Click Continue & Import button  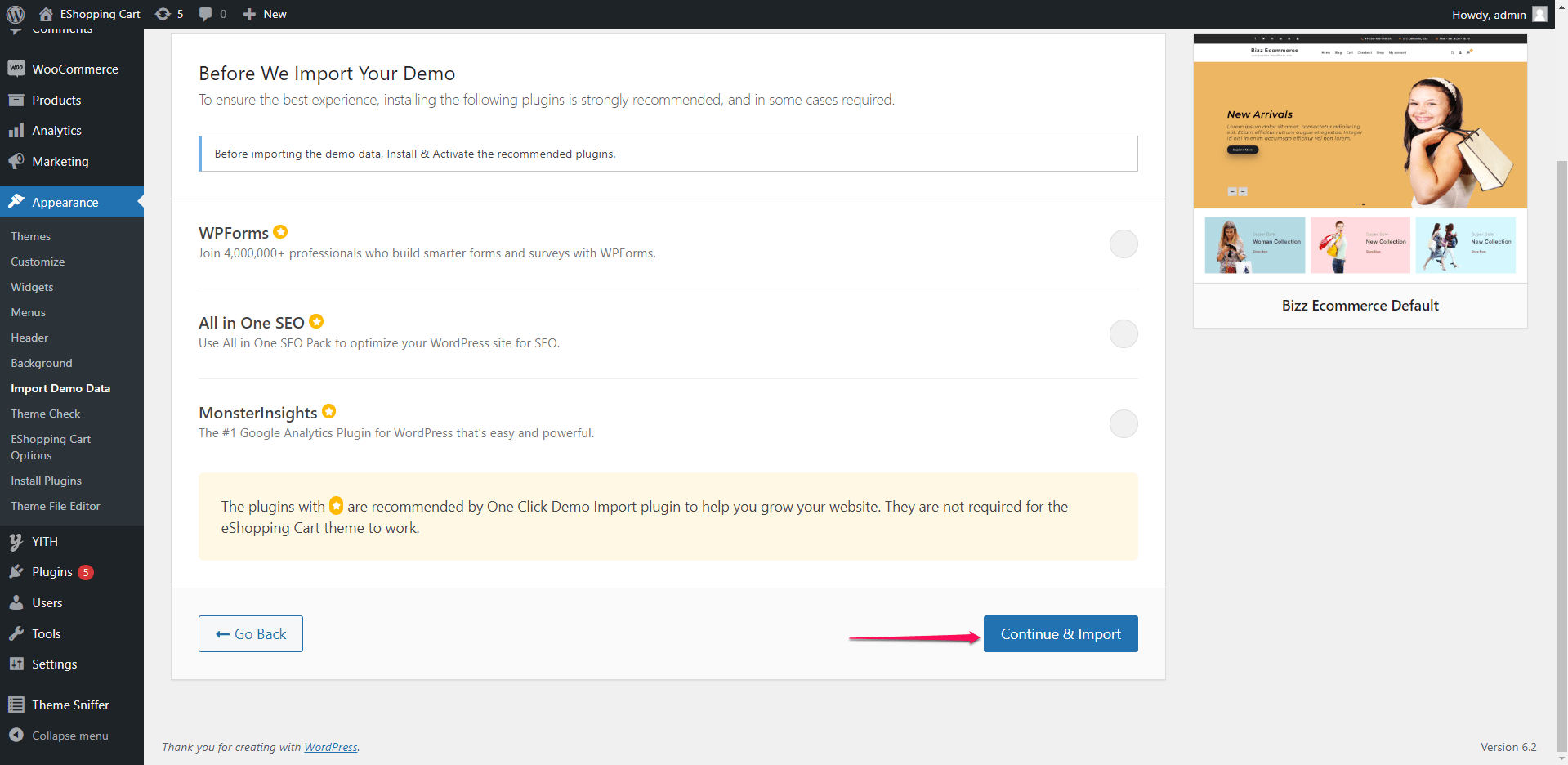(x=1061, y=633)
